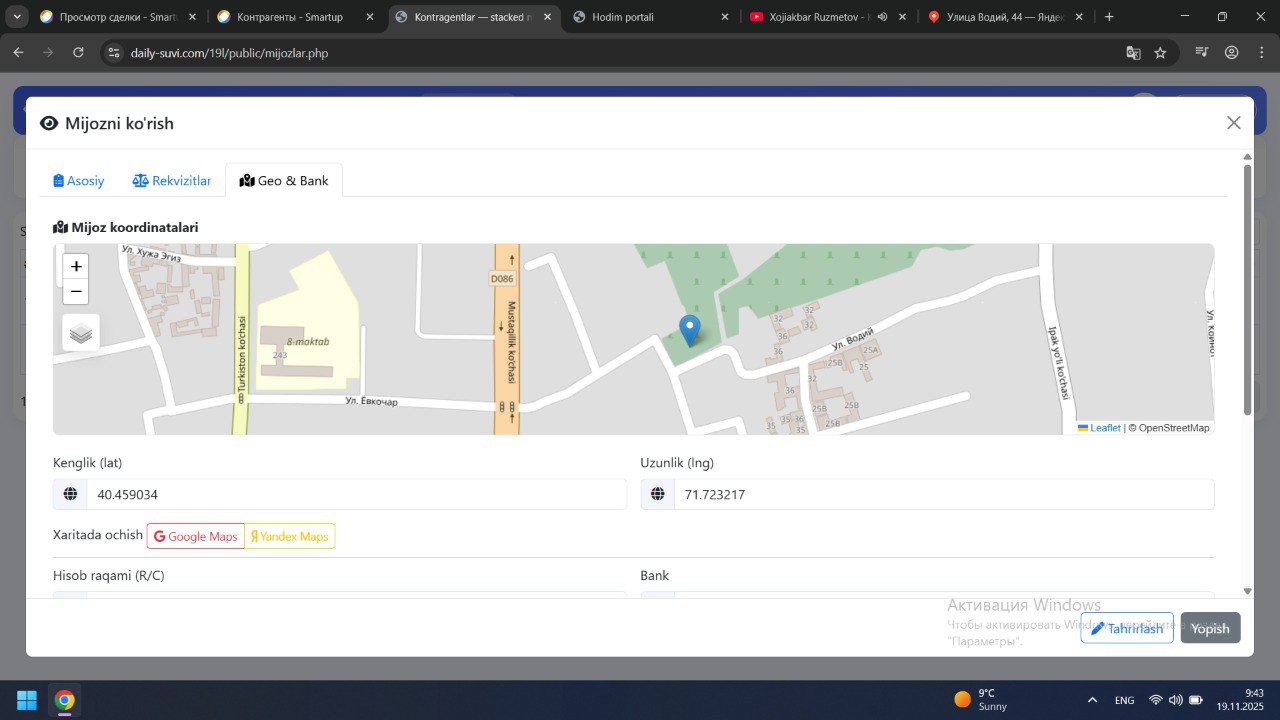Image resolution: width=1280 pixels, height=720 pixels.
Task: Open the Leaflet attribution link
Action: 1104,428
